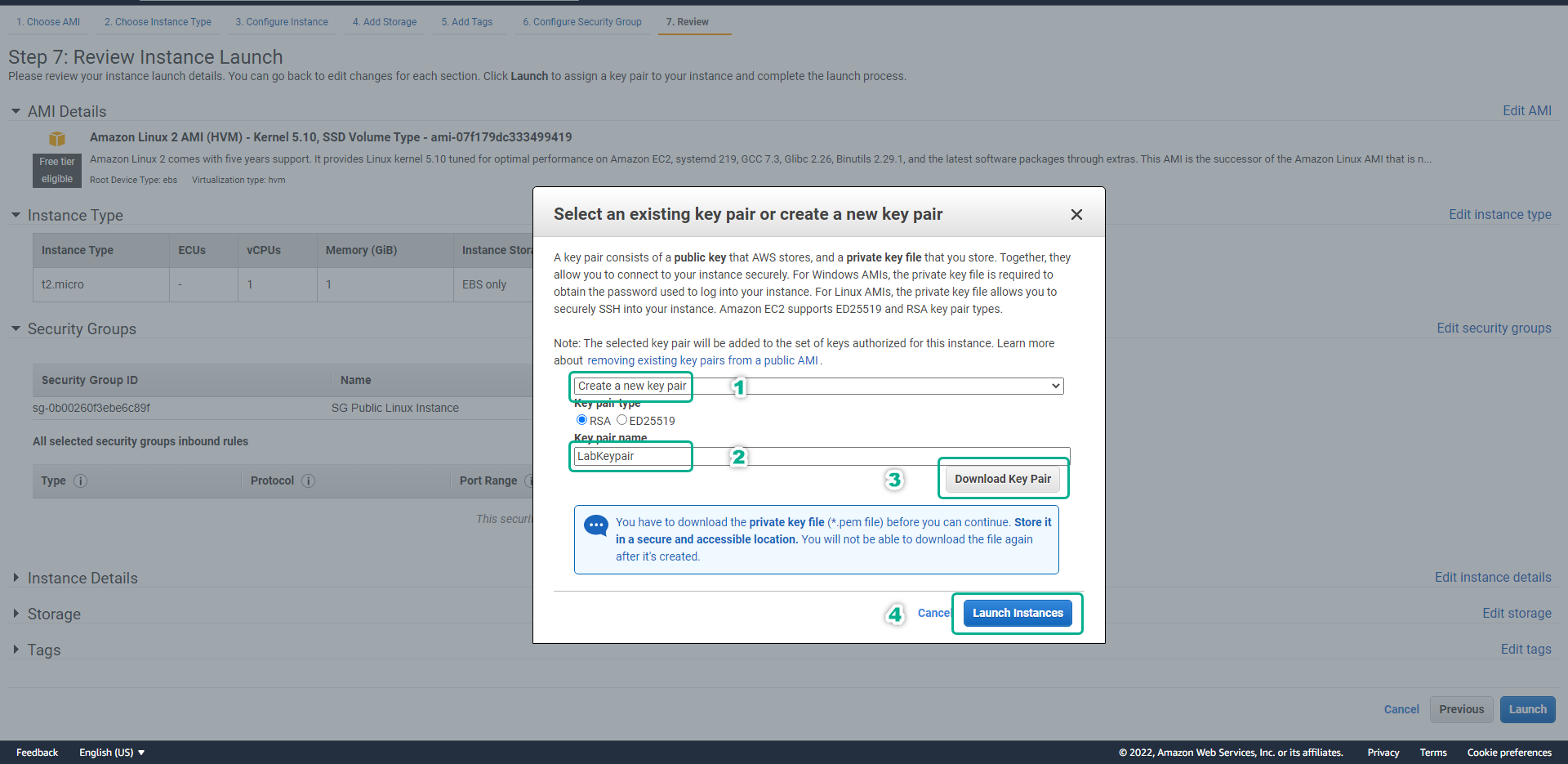Screen dimensions: 1568x764
Task: Click the chat bubble info icon
Action: 596,525
